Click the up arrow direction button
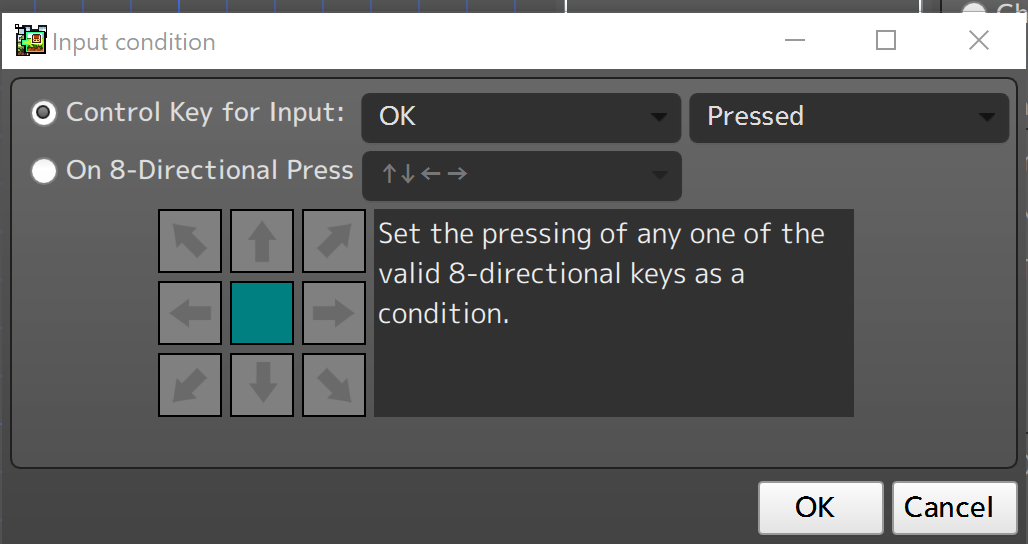Viewport: 1028px width, 544px height. click(262, 241)
